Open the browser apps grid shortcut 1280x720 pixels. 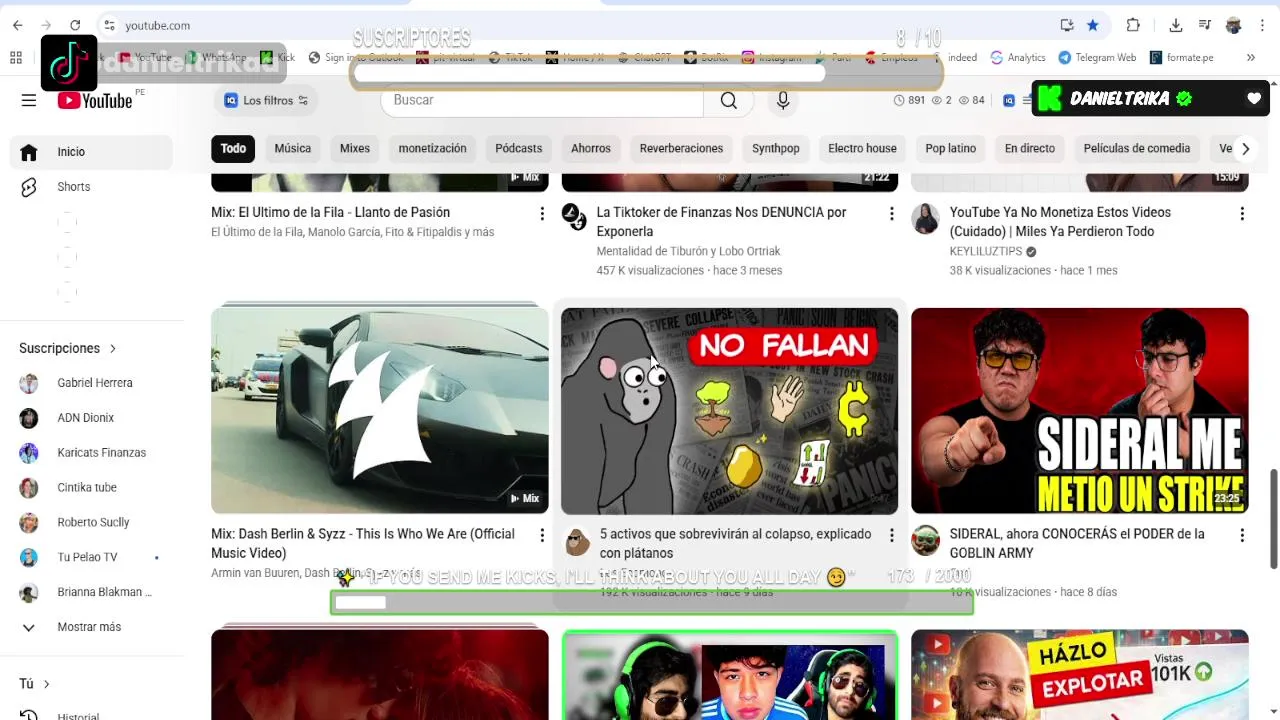(16, 57)
